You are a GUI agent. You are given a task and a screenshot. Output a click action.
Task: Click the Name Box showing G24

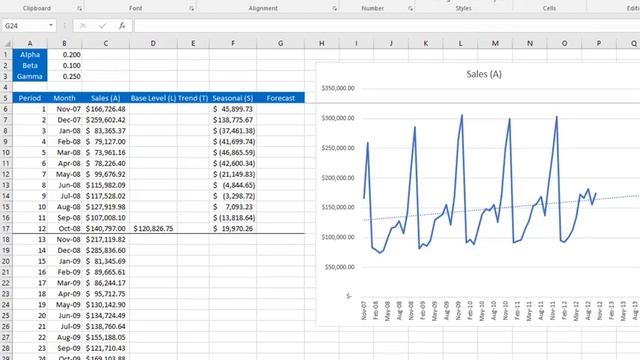click(x=24, y=26)
